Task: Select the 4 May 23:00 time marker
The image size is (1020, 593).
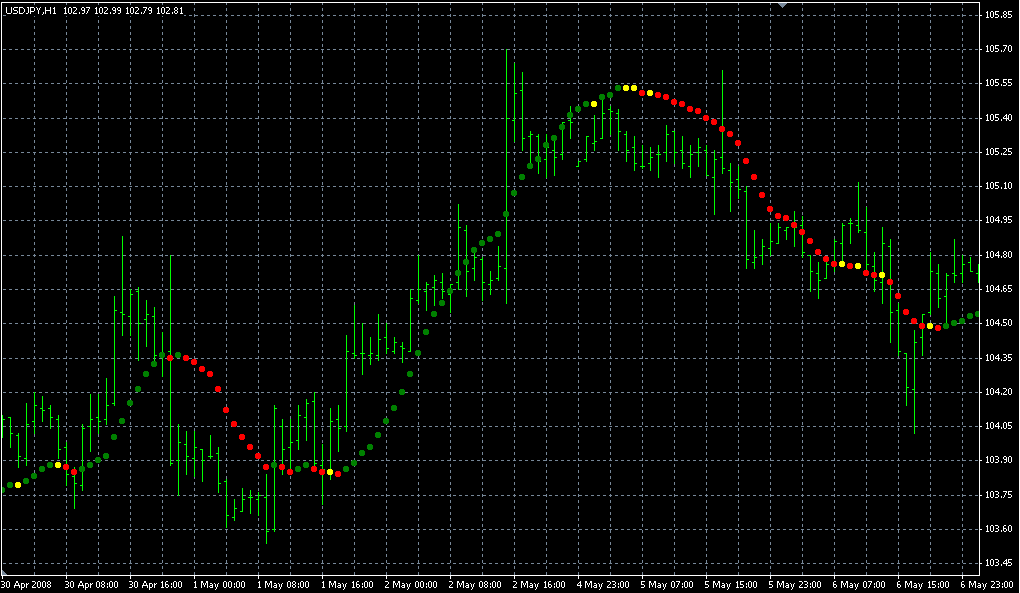Action: click(604, 584)
